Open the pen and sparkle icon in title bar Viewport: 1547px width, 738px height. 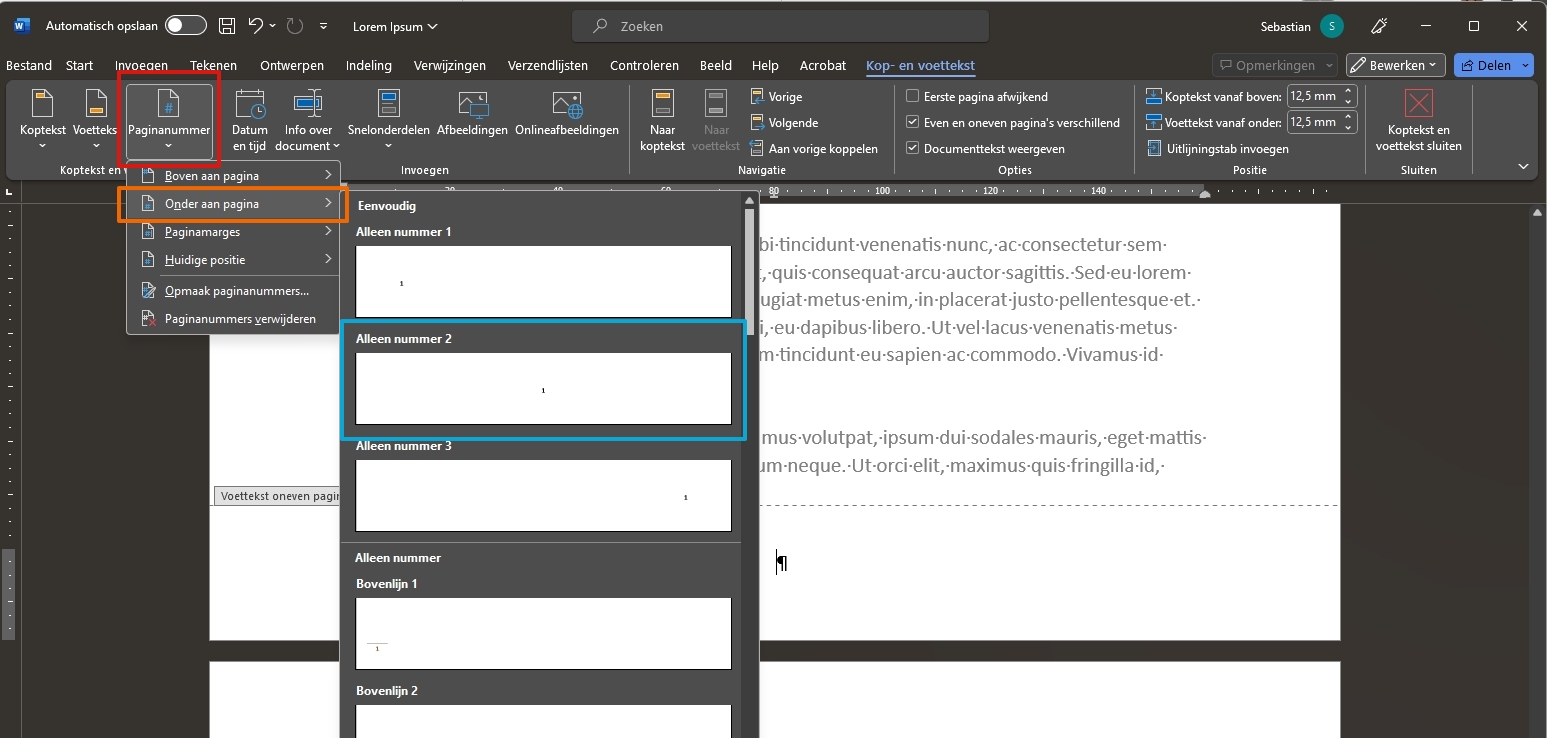point(1379,26)
